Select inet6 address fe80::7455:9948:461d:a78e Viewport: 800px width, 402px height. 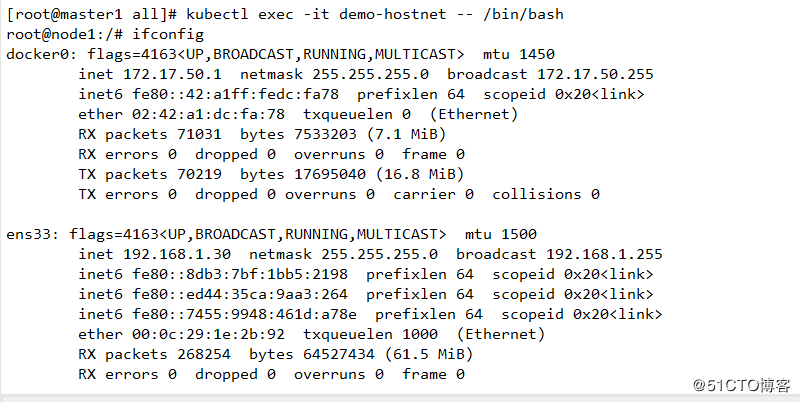[x=244, y=314]
